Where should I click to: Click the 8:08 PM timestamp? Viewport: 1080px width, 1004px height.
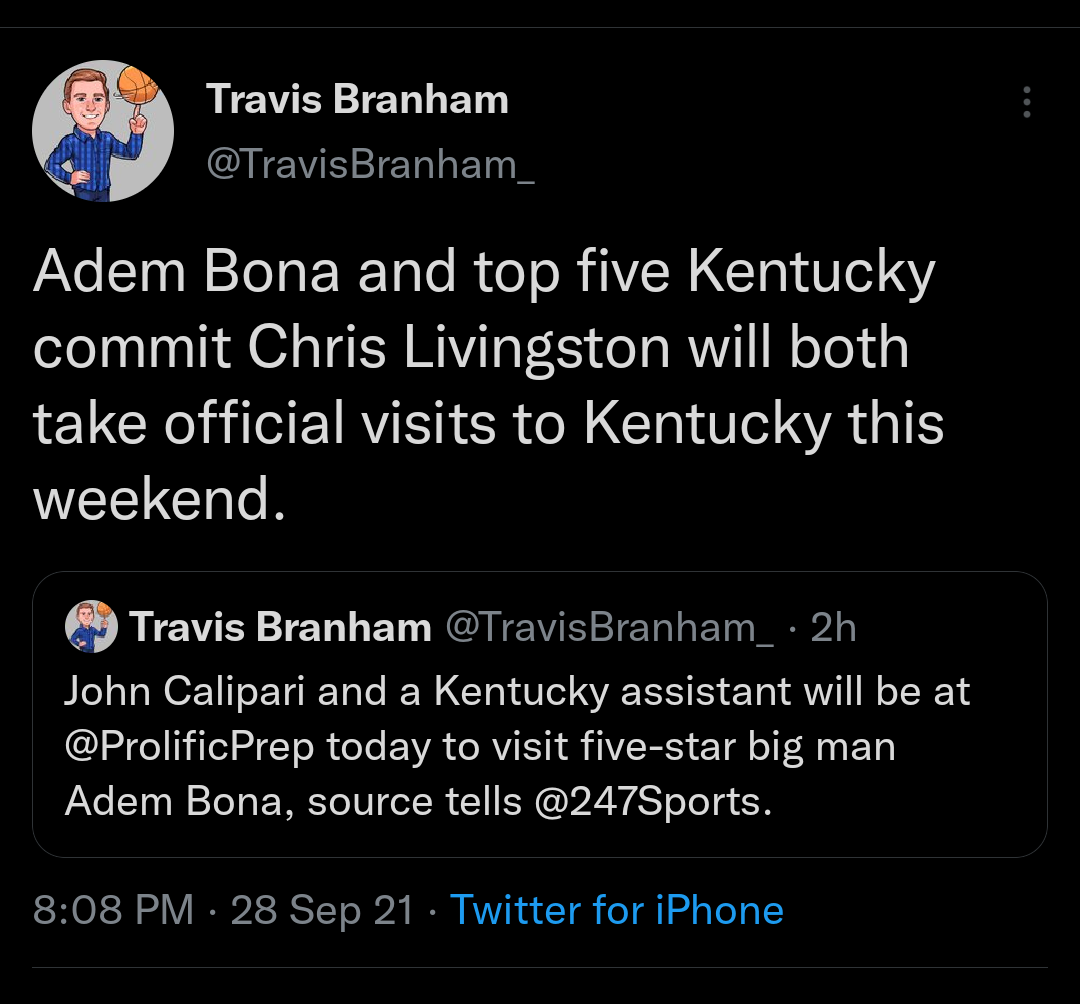(113, 910)
